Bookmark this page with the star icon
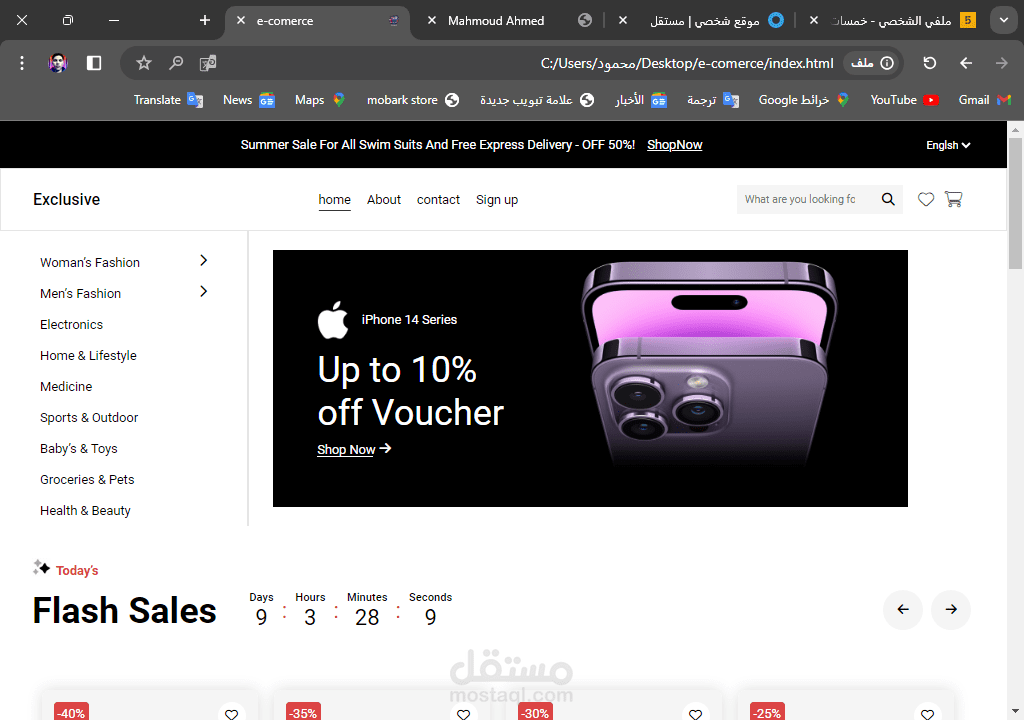Viewport: 1024px width, 720px height. [144, 63]
